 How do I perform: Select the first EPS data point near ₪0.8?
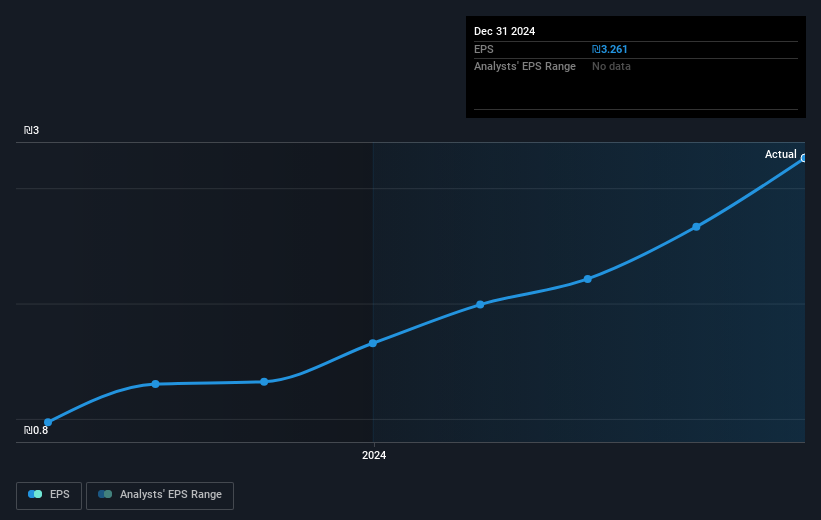pyautogui.click(x=48, y=422)
